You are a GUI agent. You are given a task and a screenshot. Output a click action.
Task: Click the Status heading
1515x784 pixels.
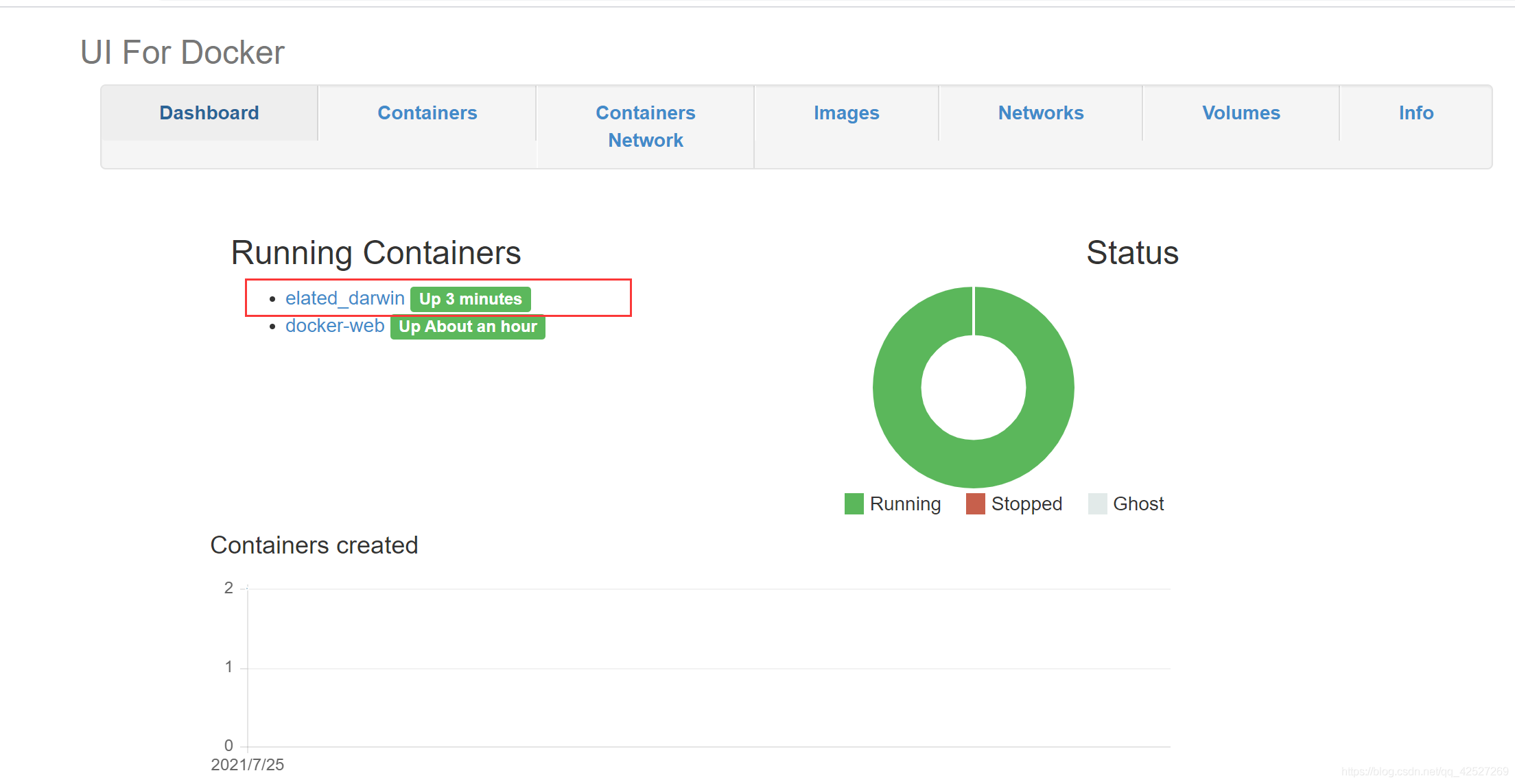coord(1133,253)
